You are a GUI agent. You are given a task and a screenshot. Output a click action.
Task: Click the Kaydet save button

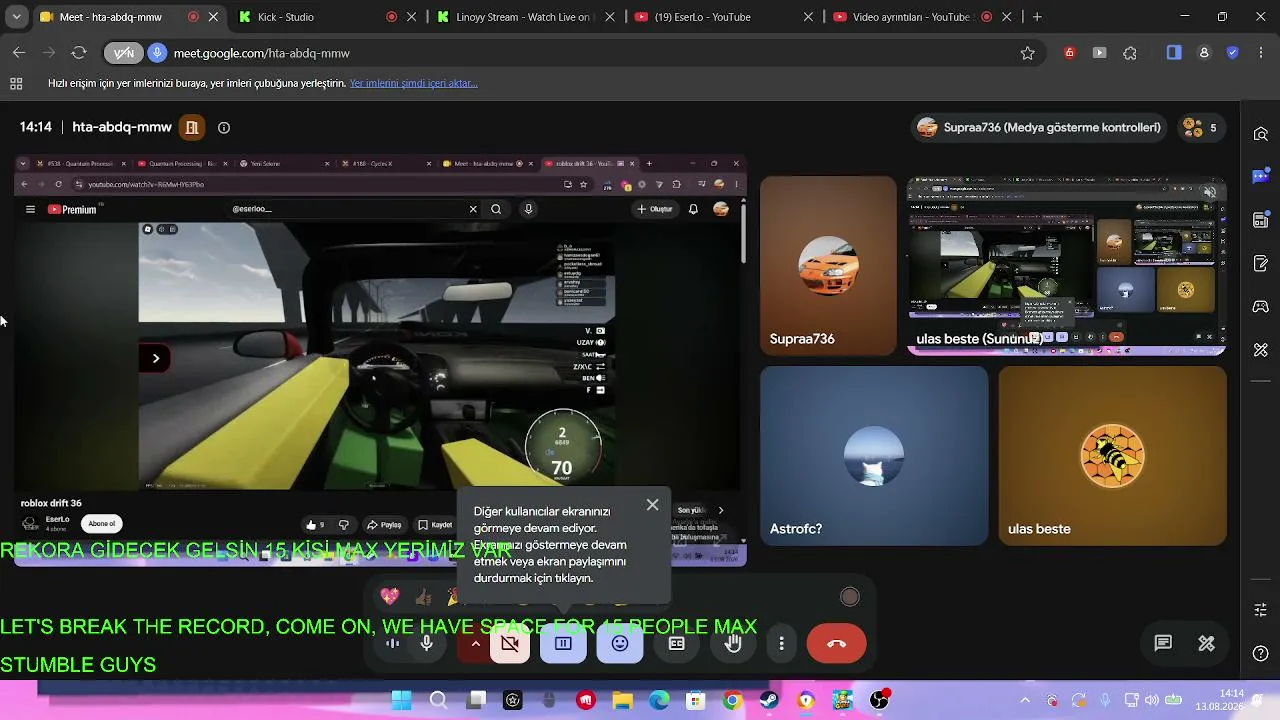436,525
